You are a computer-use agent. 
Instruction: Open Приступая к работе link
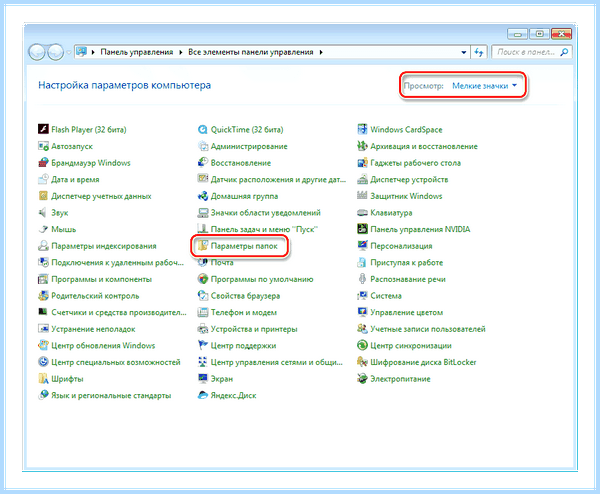click(406, 263)
